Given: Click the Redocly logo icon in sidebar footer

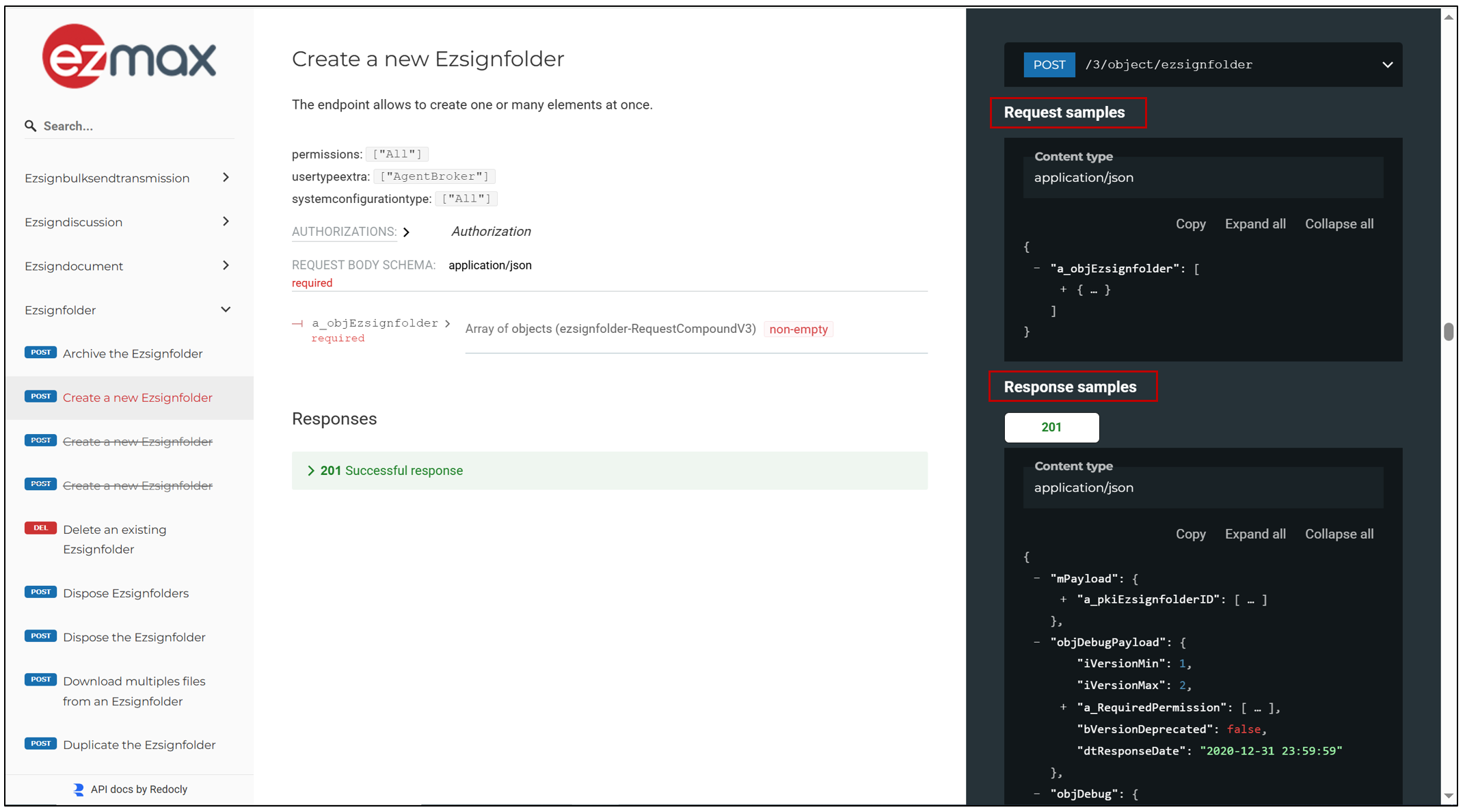Looking at the screenshot, I should coord(79,789).
